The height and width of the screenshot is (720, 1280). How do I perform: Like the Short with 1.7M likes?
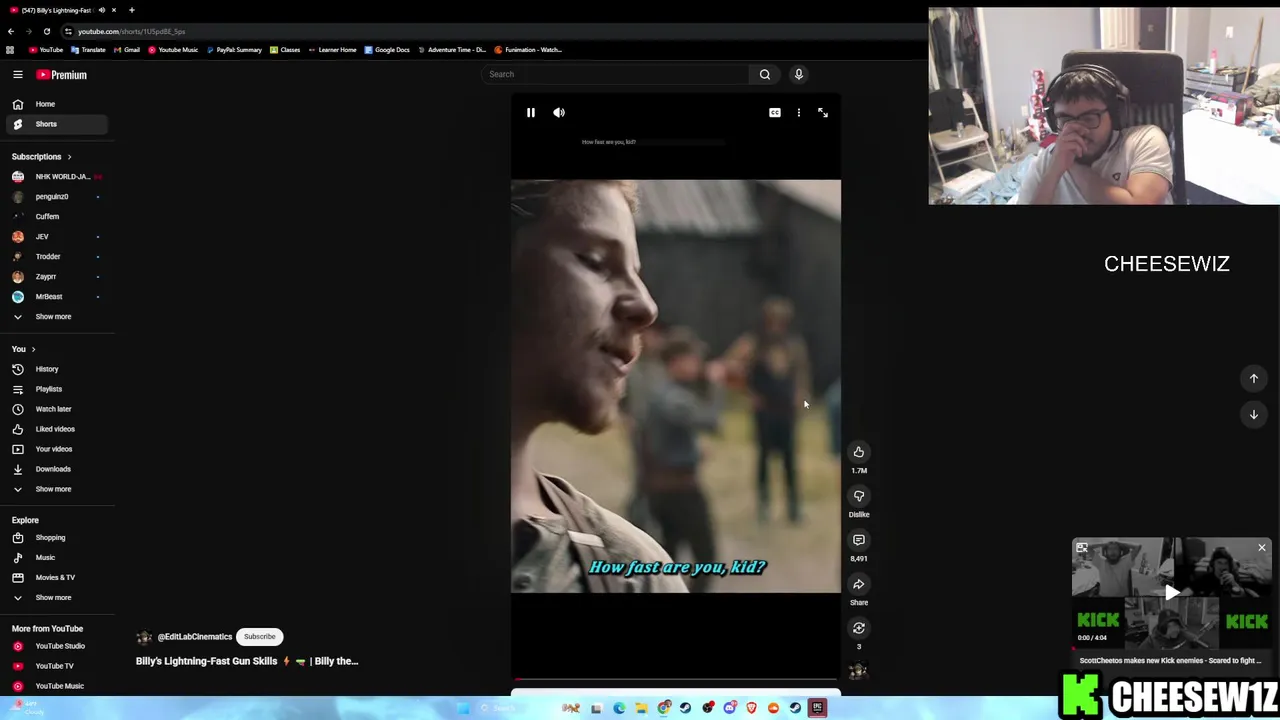click(859, 452)
